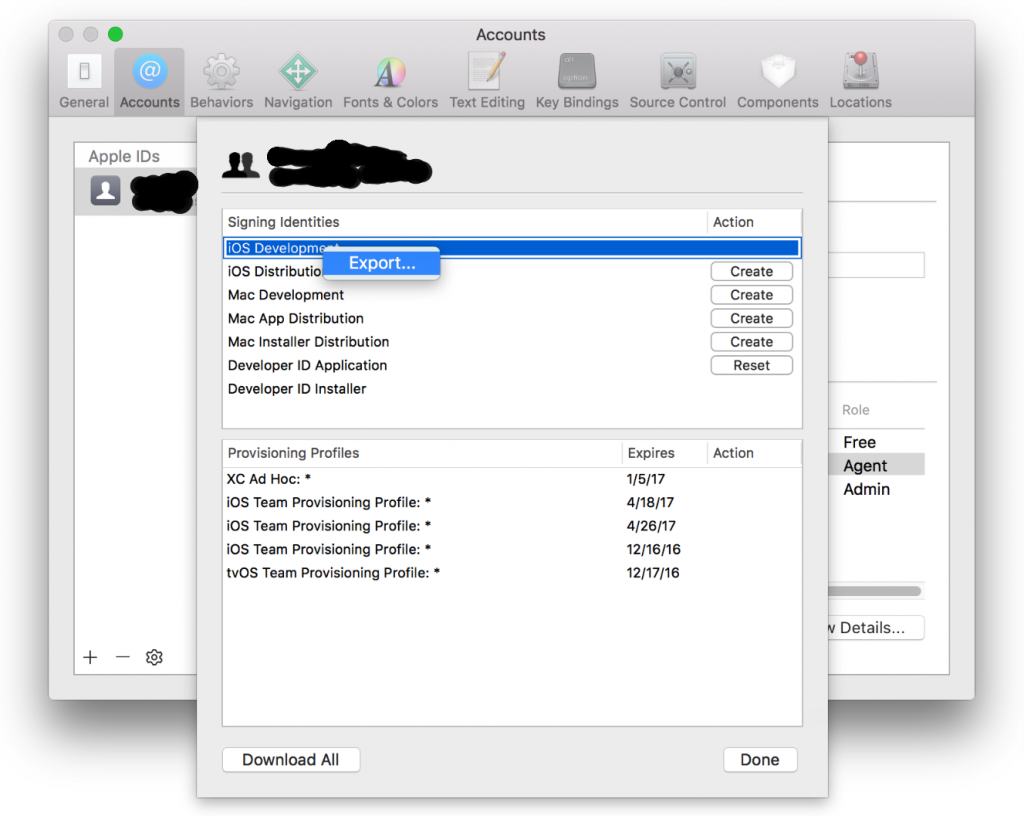Select the Free role team row
Screen dimensions: 1024x816
click(876, 442)
